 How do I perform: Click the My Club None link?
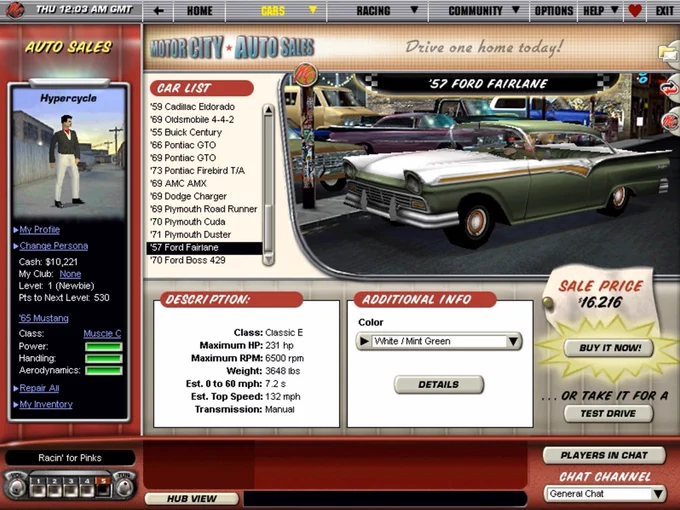[x=70, y=274]
